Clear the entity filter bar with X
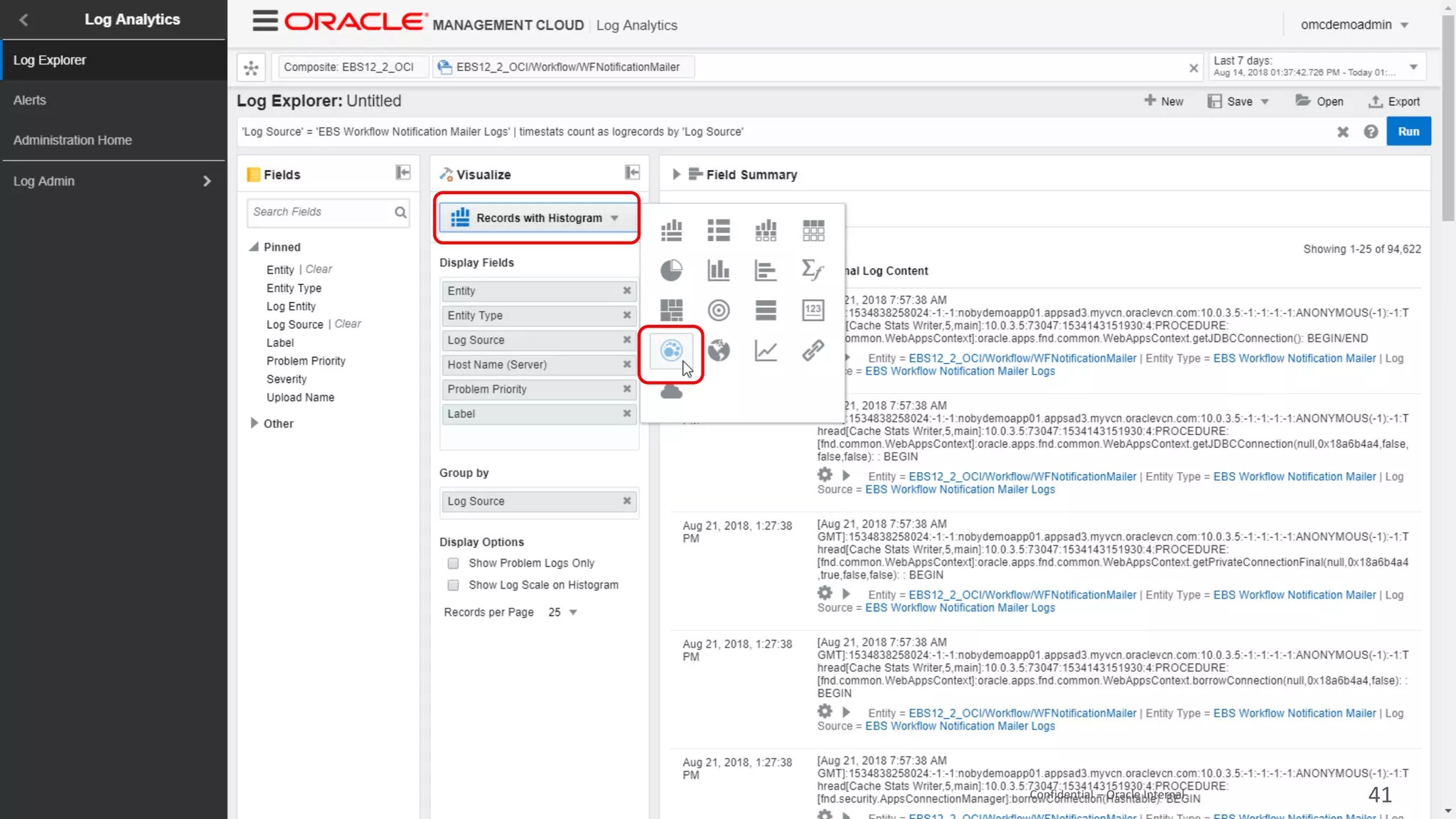1456x819 pixels. pos(1194,68)
